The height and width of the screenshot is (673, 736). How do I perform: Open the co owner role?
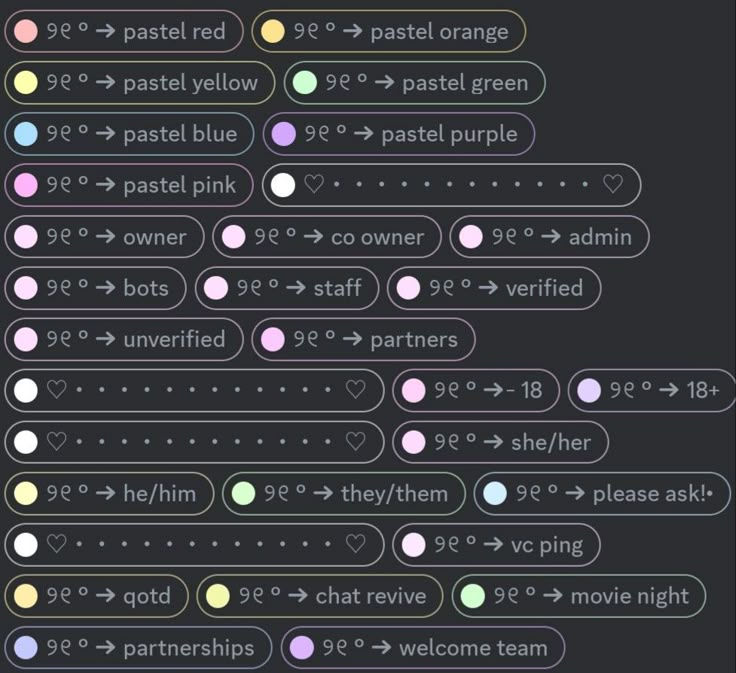click(x=327, y=237)
